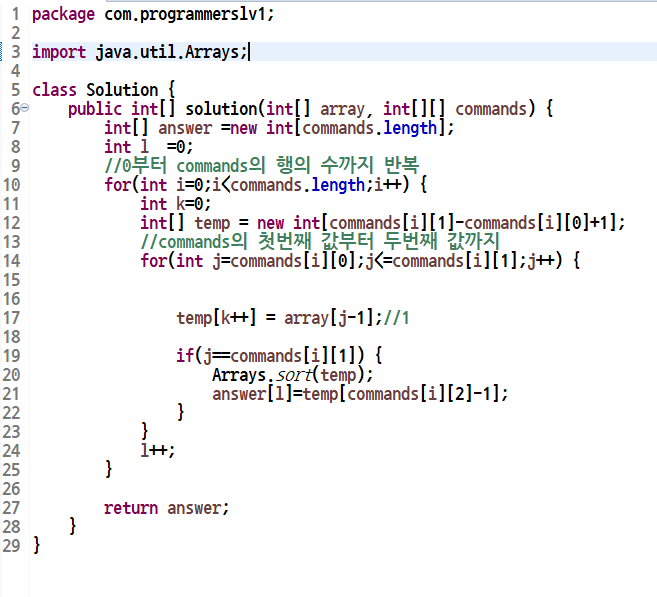Click line number 10 in the gutter
The height and width of the screenshot is (597, 657).
click(x=11, y=184)
